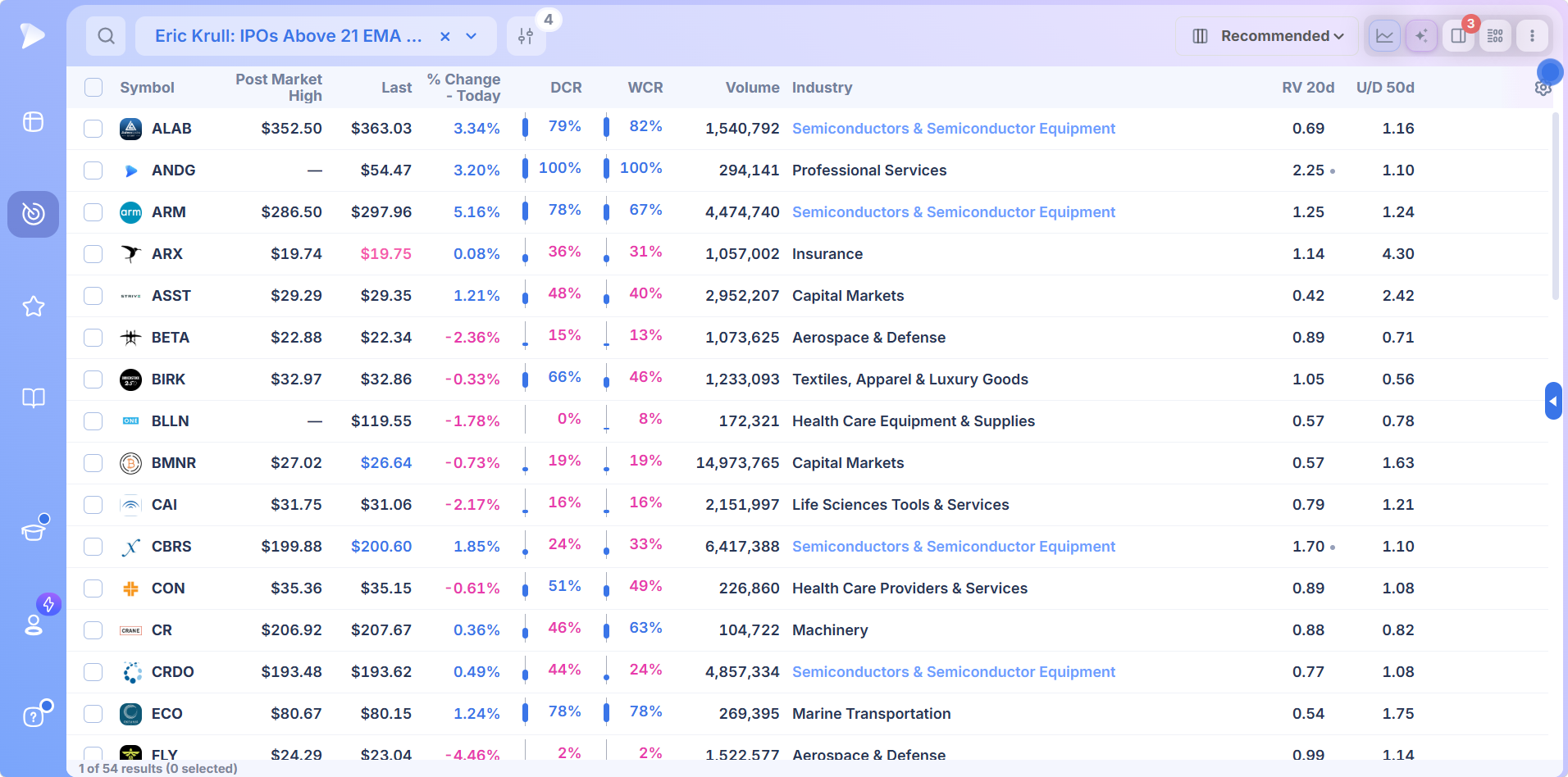Open the open-book learning sidebar icon

(x=33, y=398)
